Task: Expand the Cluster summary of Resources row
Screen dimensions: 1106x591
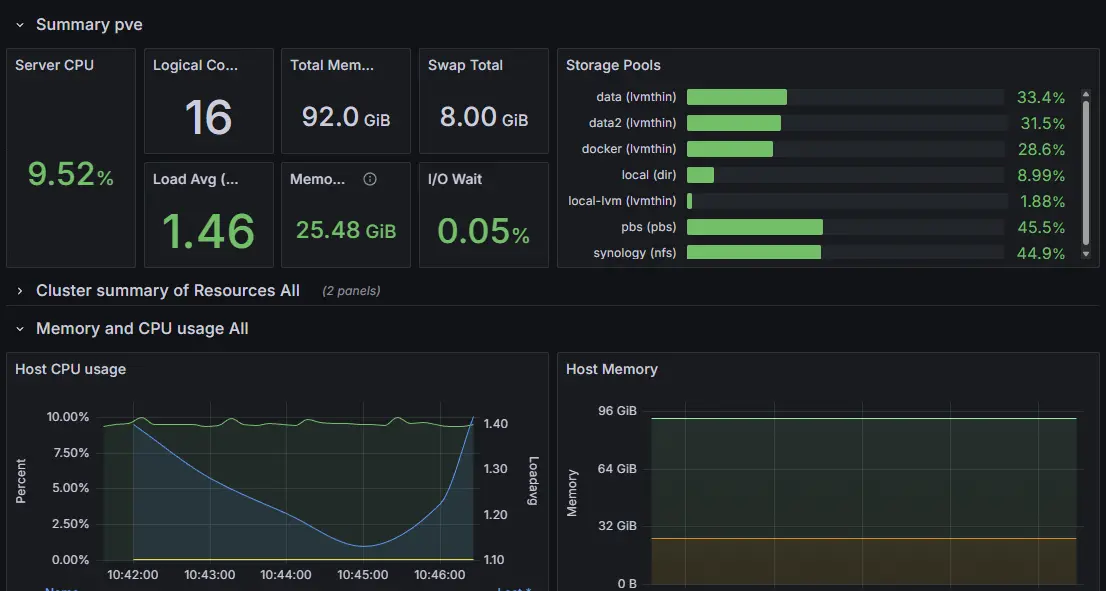Action: click(x=19, y=291)
